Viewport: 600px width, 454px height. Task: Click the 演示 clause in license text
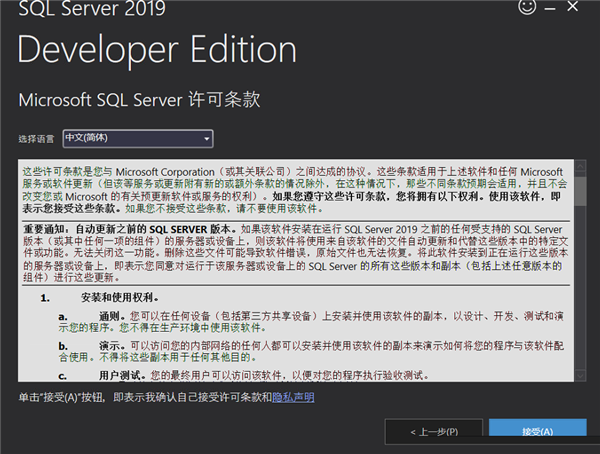pyautogui.click(x=300, y=352)
